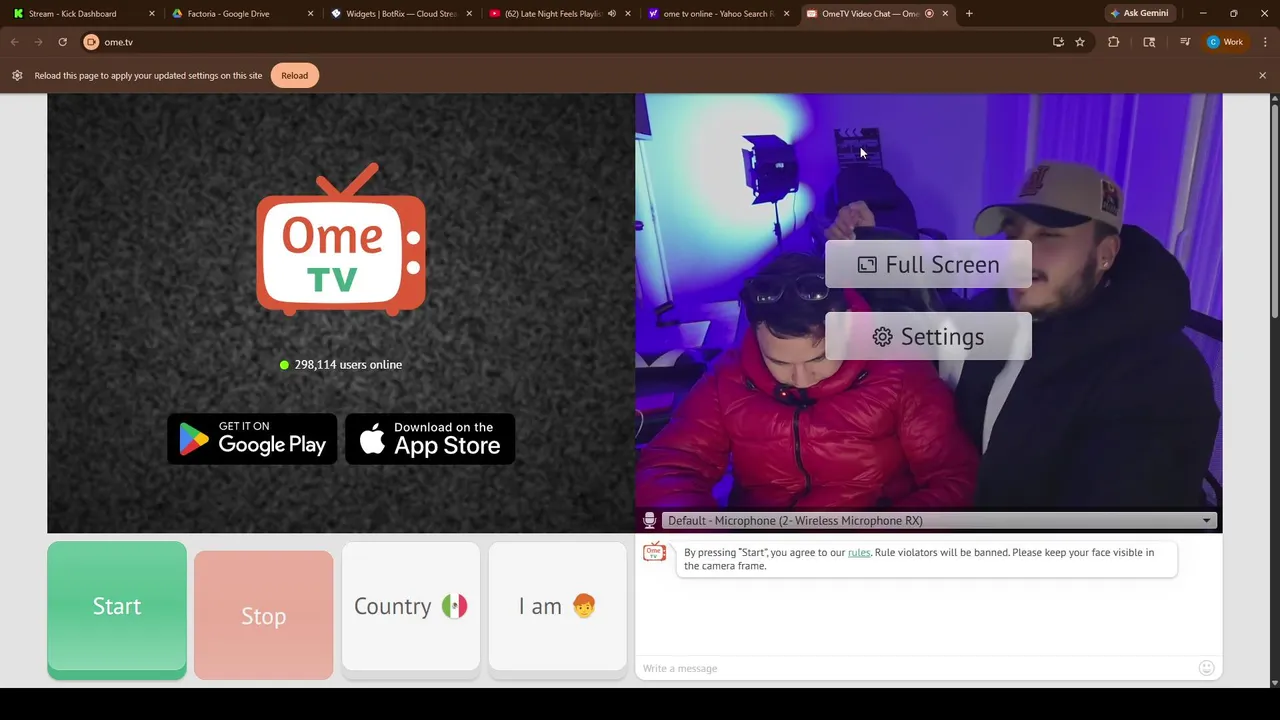Click the Full Screen button on the webcam
Viewport: 1280px width, 720px height.
click(x=928, y=264)
